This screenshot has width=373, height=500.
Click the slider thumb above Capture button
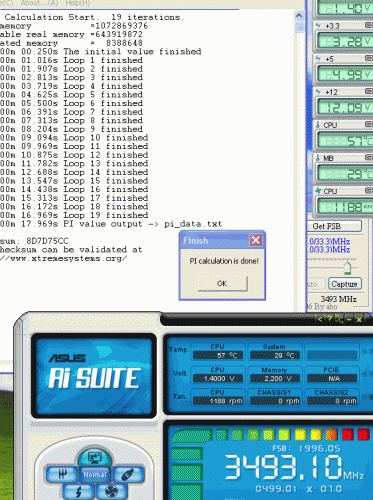coord(347,268)
